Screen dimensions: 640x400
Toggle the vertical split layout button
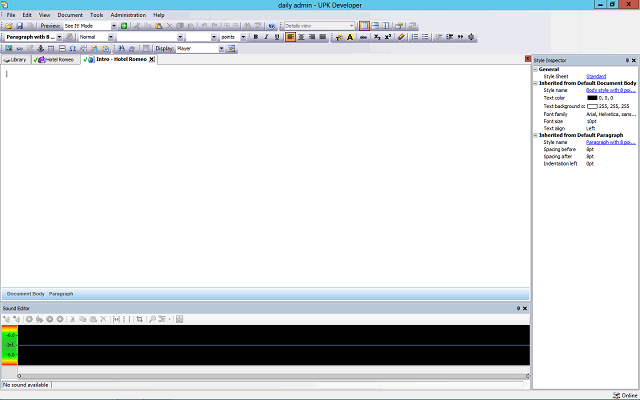[386, 26]
